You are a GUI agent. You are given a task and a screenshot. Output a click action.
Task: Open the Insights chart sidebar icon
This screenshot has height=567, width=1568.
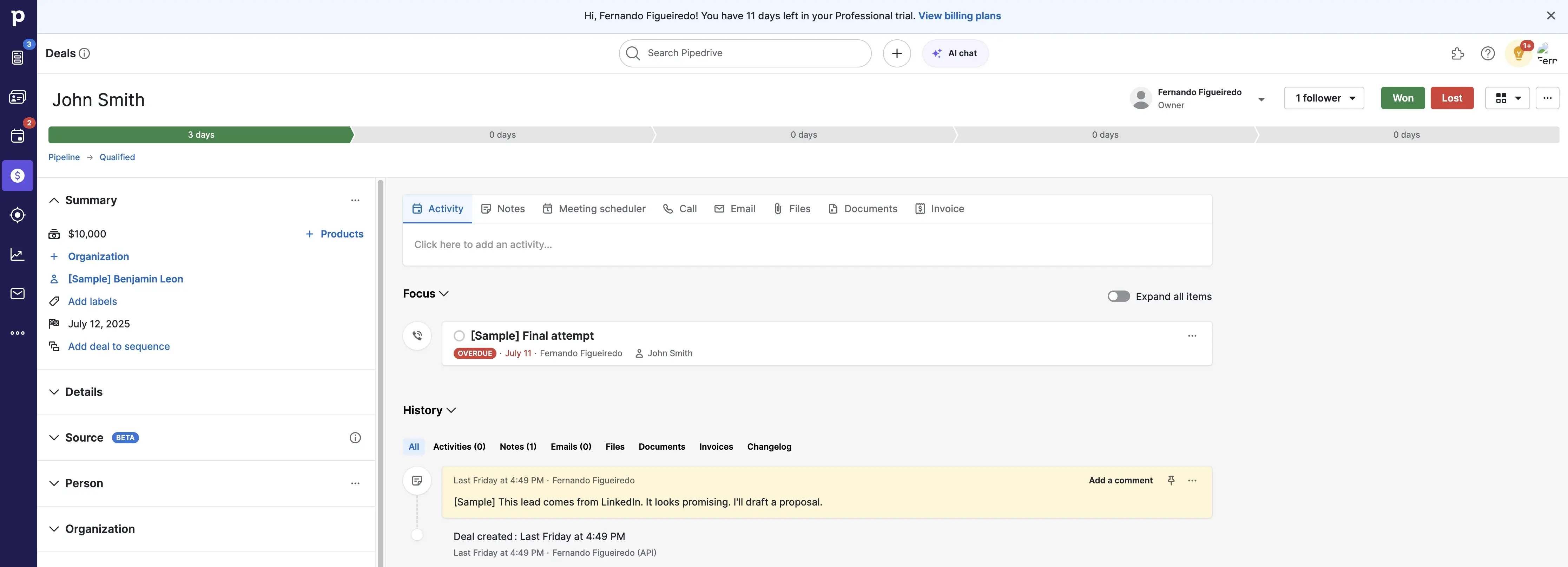click(18, 254)
